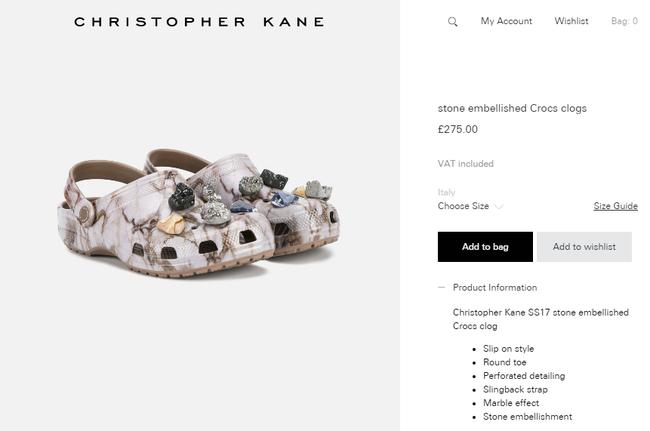Open the Choose Size dropdown
The width and height of the screenshot is (650, 431).
[x=464, y=206]
